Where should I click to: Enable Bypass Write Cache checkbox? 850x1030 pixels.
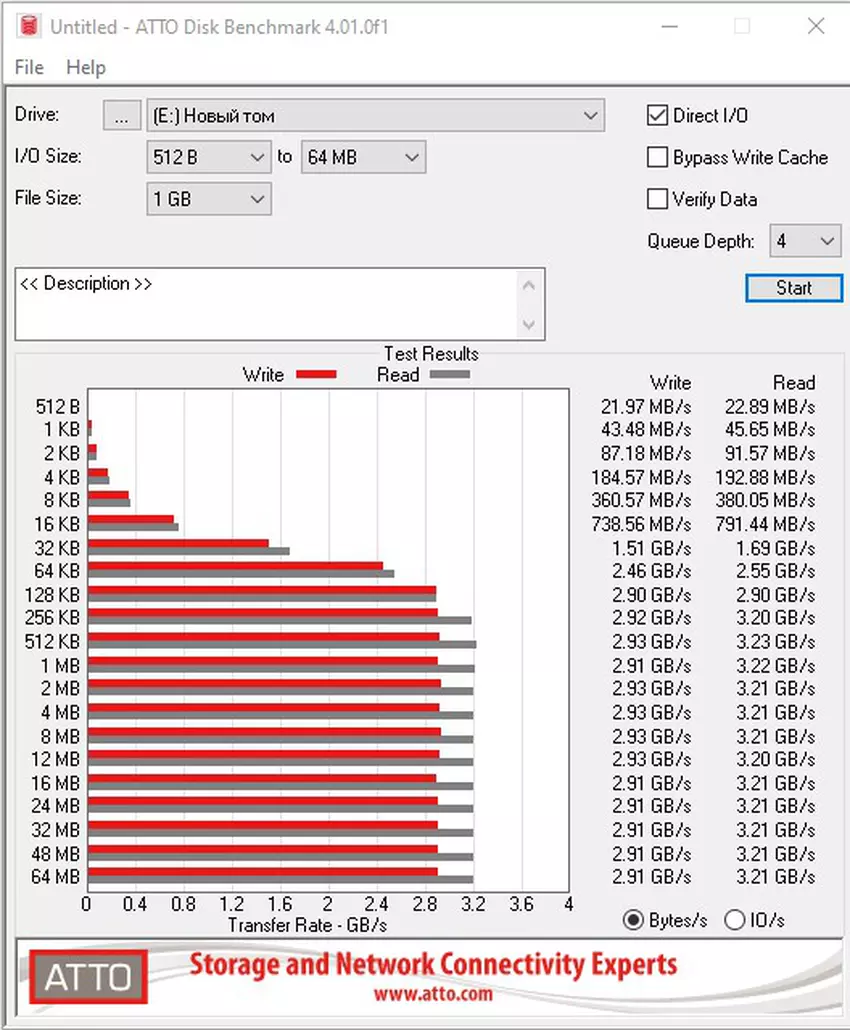tap(657, 158)
